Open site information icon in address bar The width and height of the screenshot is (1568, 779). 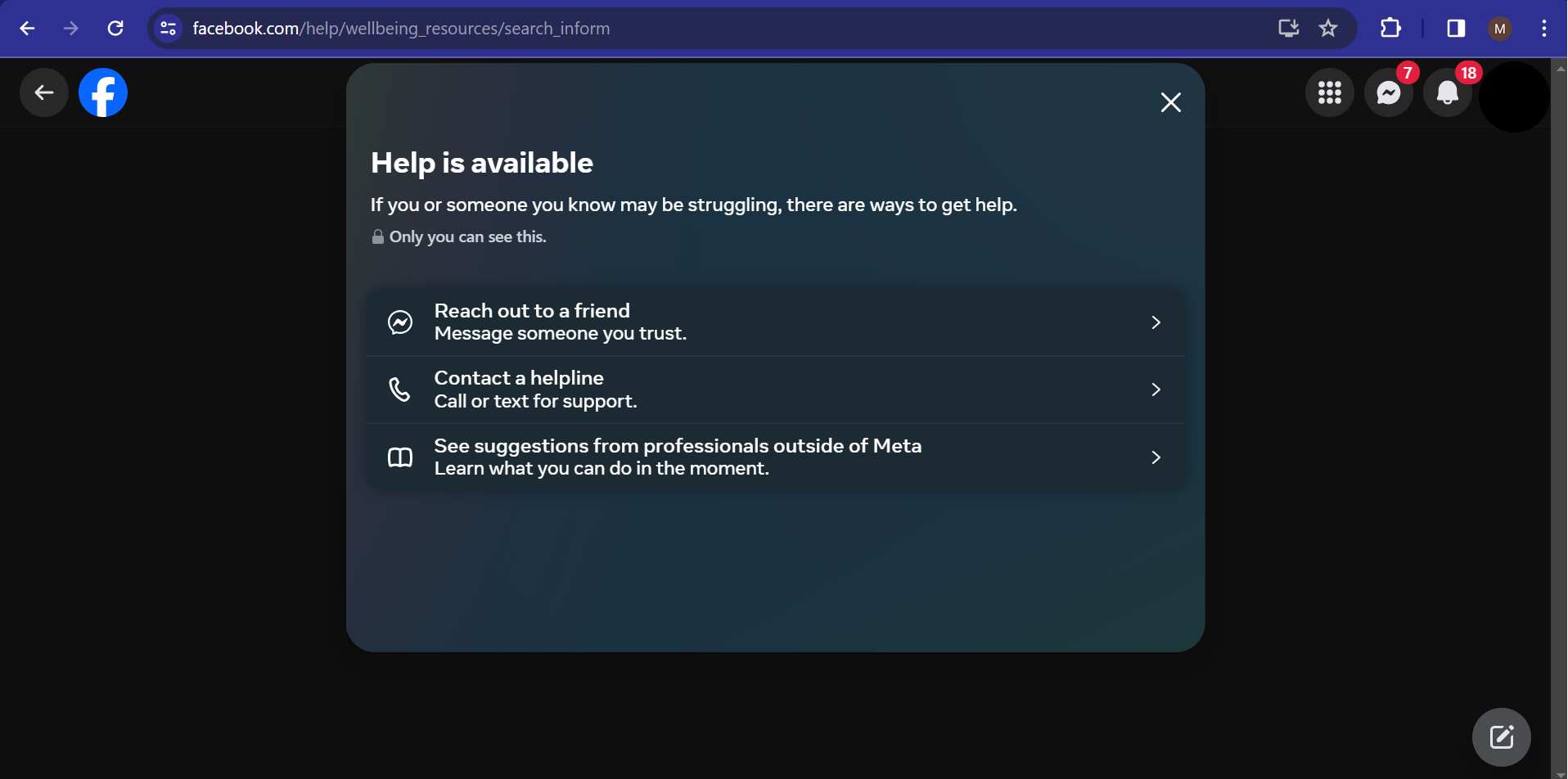(168, 29)
